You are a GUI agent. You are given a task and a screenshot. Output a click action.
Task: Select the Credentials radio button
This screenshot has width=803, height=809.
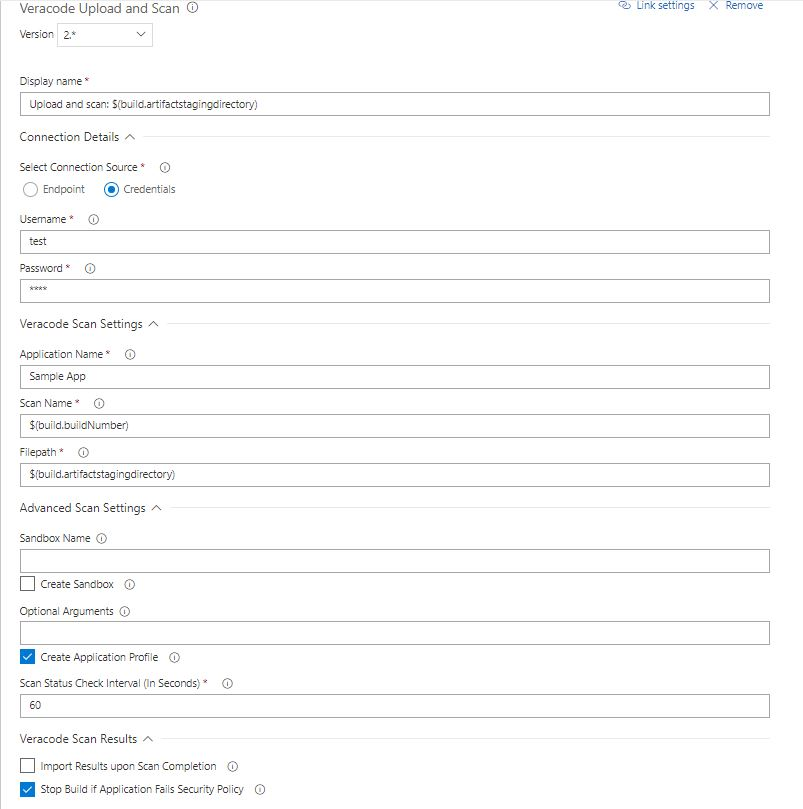click(x=111, y=189)
